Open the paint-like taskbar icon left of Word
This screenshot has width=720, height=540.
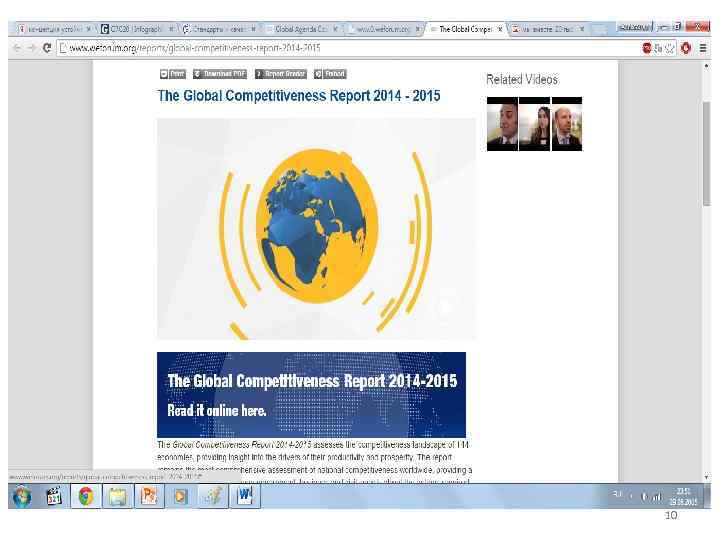click(x=213, y=496)
